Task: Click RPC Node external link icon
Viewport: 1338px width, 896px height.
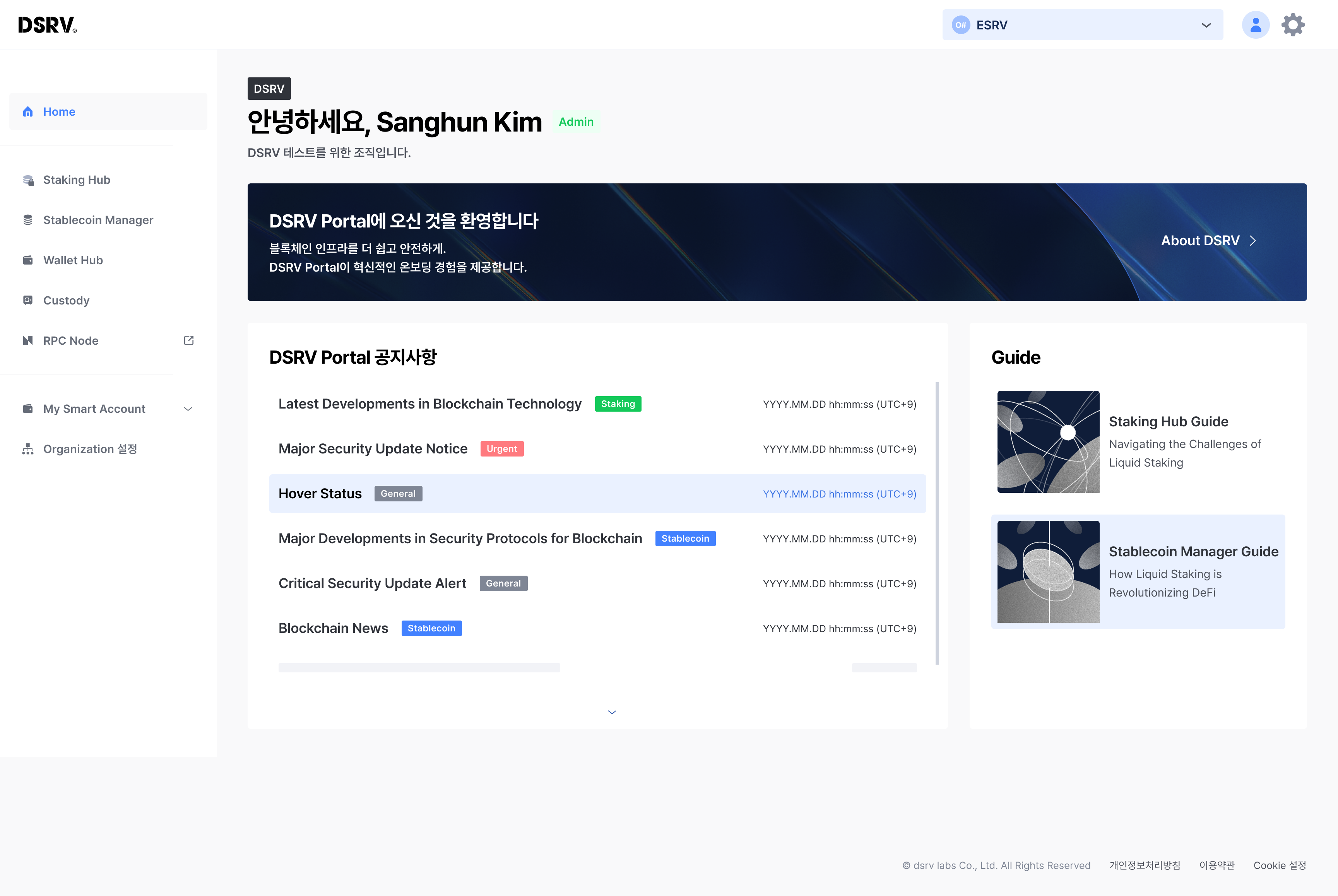Action: (x=188, y=340)
